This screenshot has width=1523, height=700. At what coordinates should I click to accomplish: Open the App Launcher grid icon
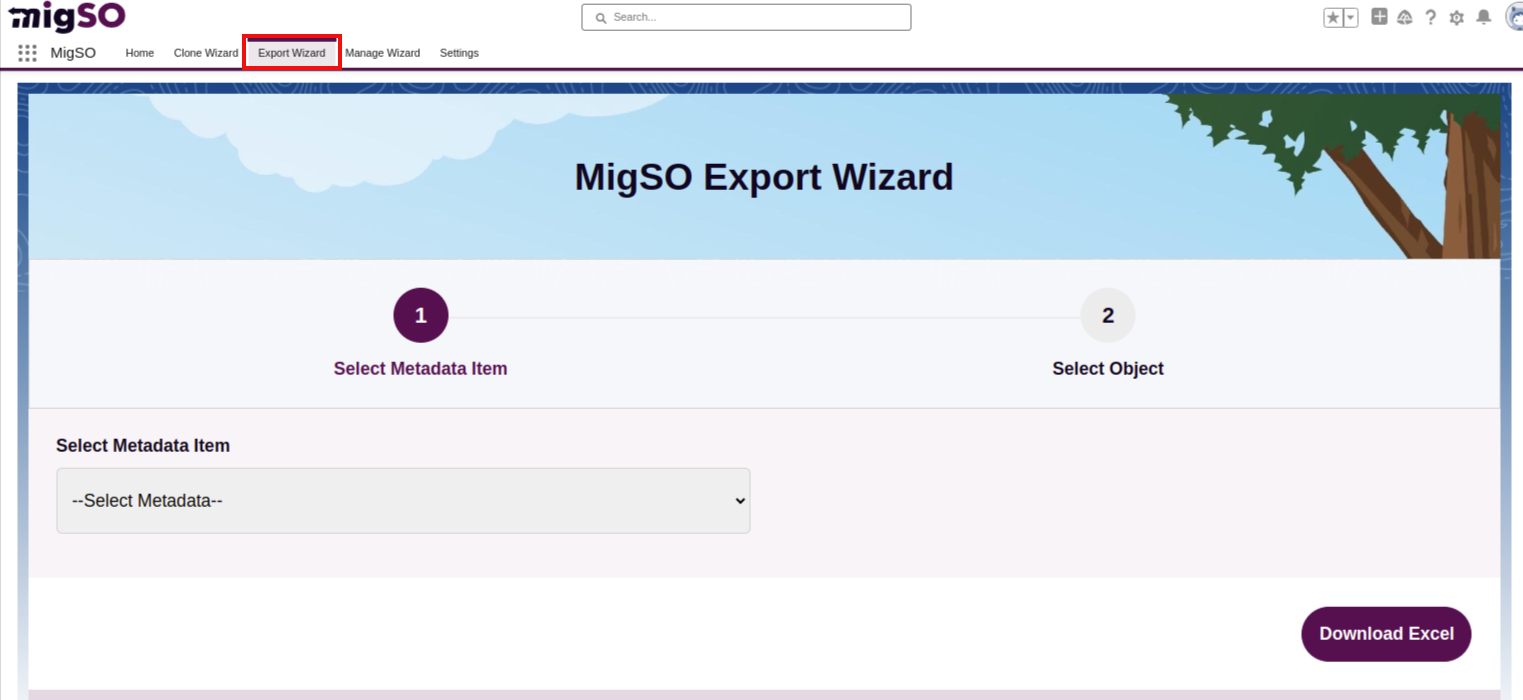pyautogui.click(x=27, y=53)
